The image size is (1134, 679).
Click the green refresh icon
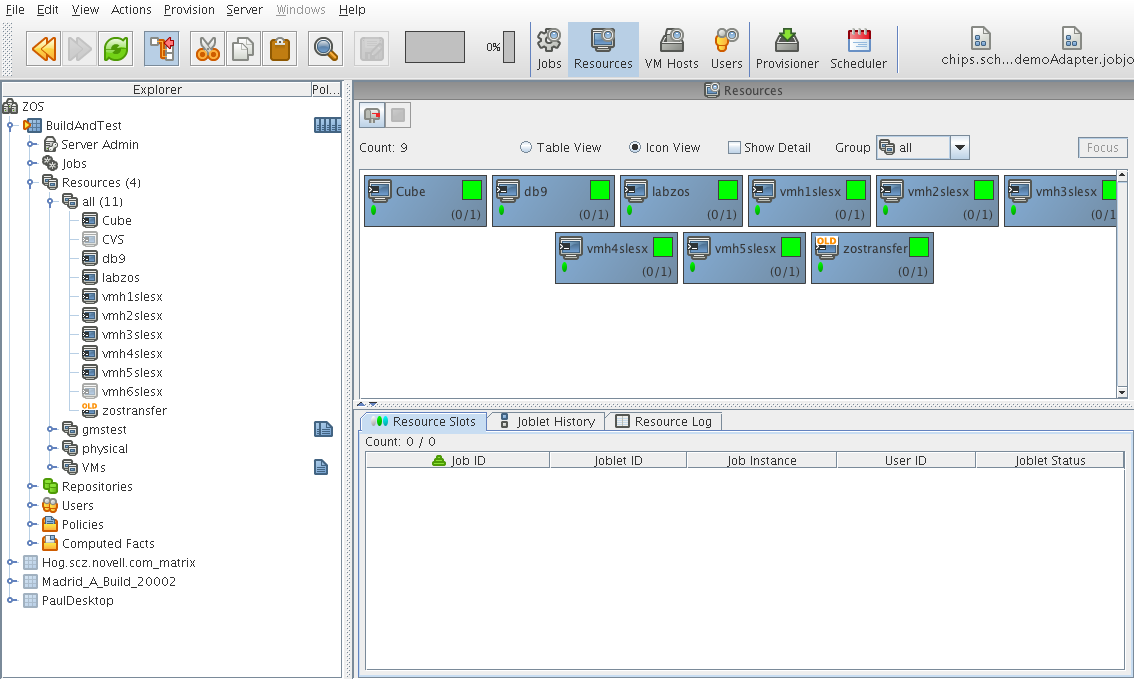pos(116,49)
